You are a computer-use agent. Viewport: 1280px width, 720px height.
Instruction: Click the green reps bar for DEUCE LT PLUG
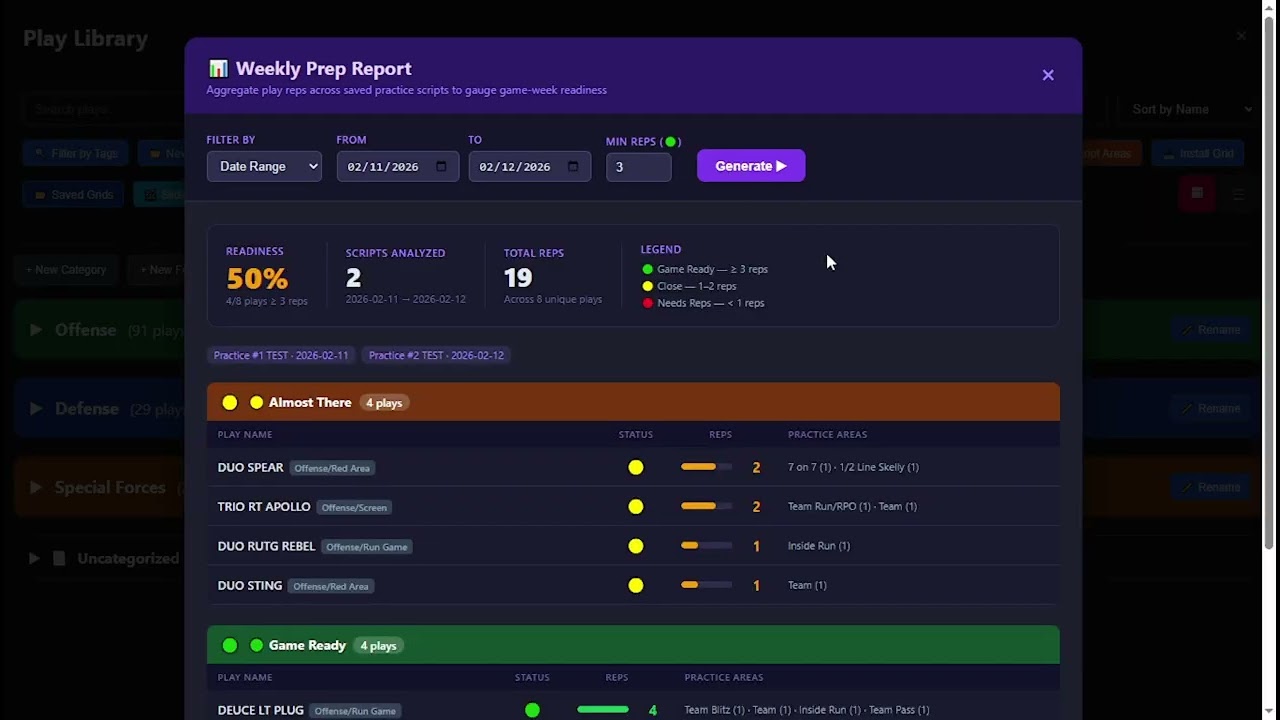(x=603, y=710)
